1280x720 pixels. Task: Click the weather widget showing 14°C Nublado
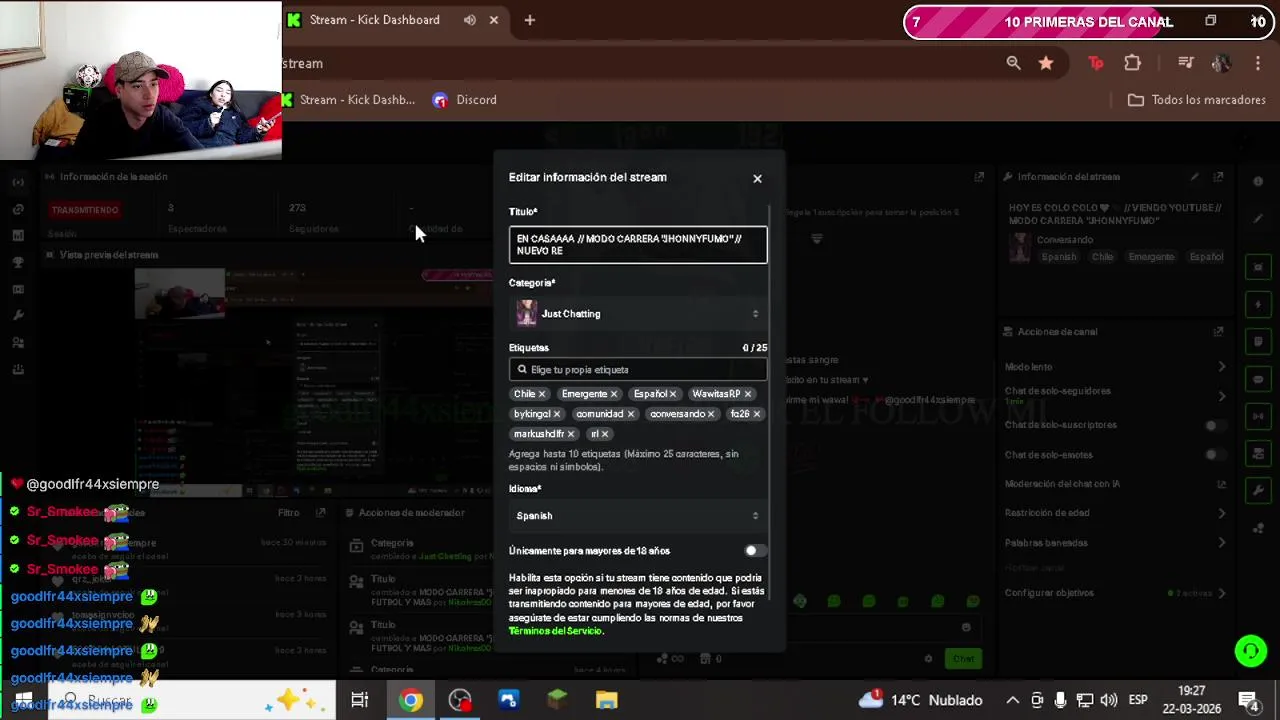(921, 700)
